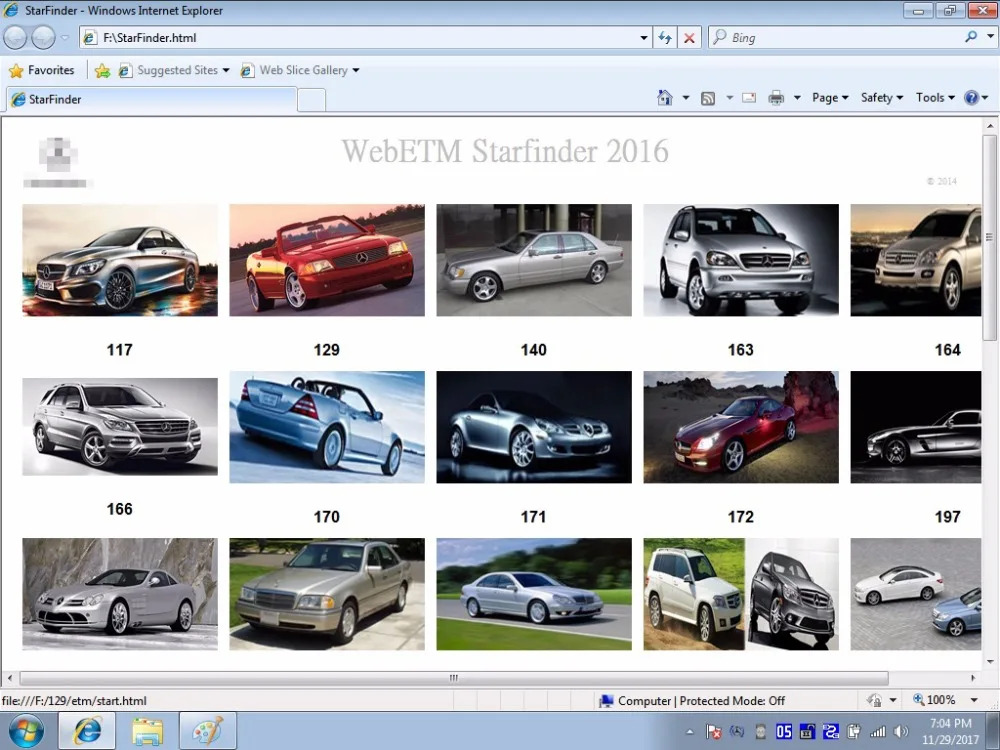
Task: Expand the address bar history dropdown
Action: click(643, 38)
